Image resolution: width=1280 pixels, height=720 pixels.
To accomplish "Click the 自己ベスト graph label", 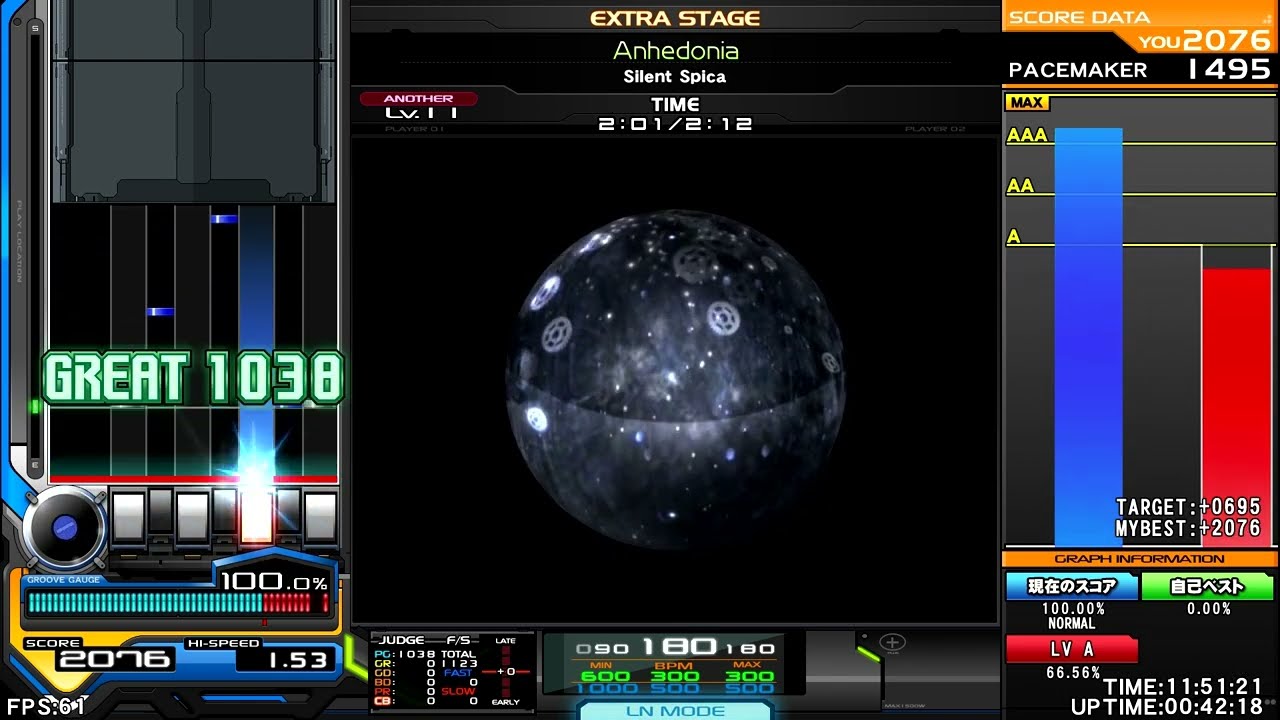I will coord(1208,586).
